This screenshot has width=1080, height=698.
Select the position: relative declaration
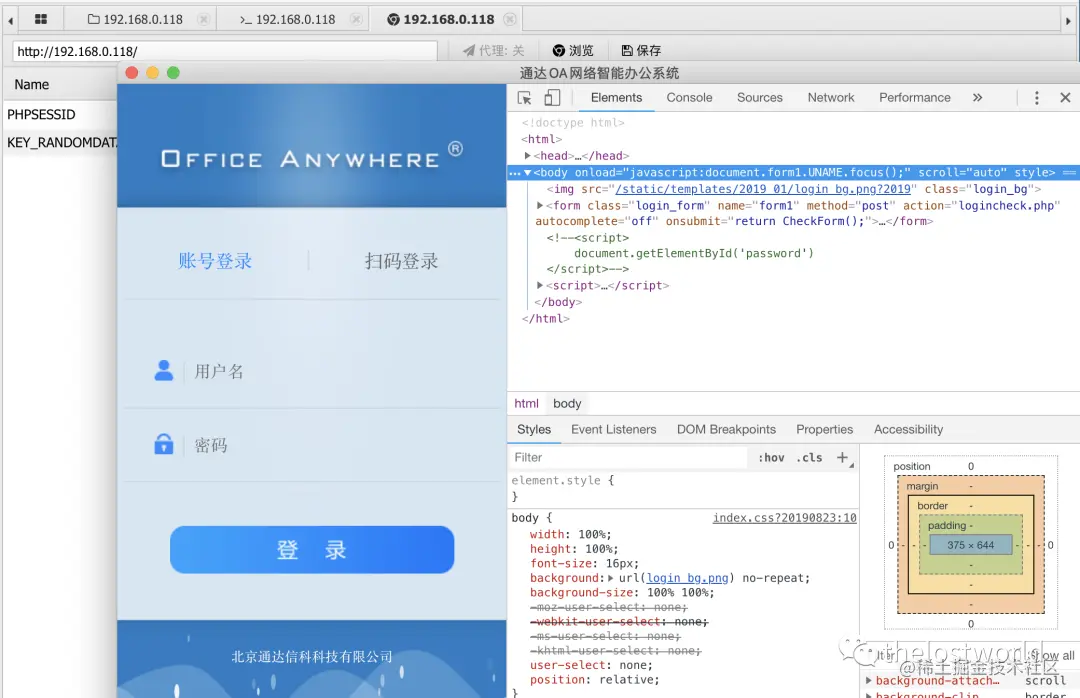[x=594, y=679]
